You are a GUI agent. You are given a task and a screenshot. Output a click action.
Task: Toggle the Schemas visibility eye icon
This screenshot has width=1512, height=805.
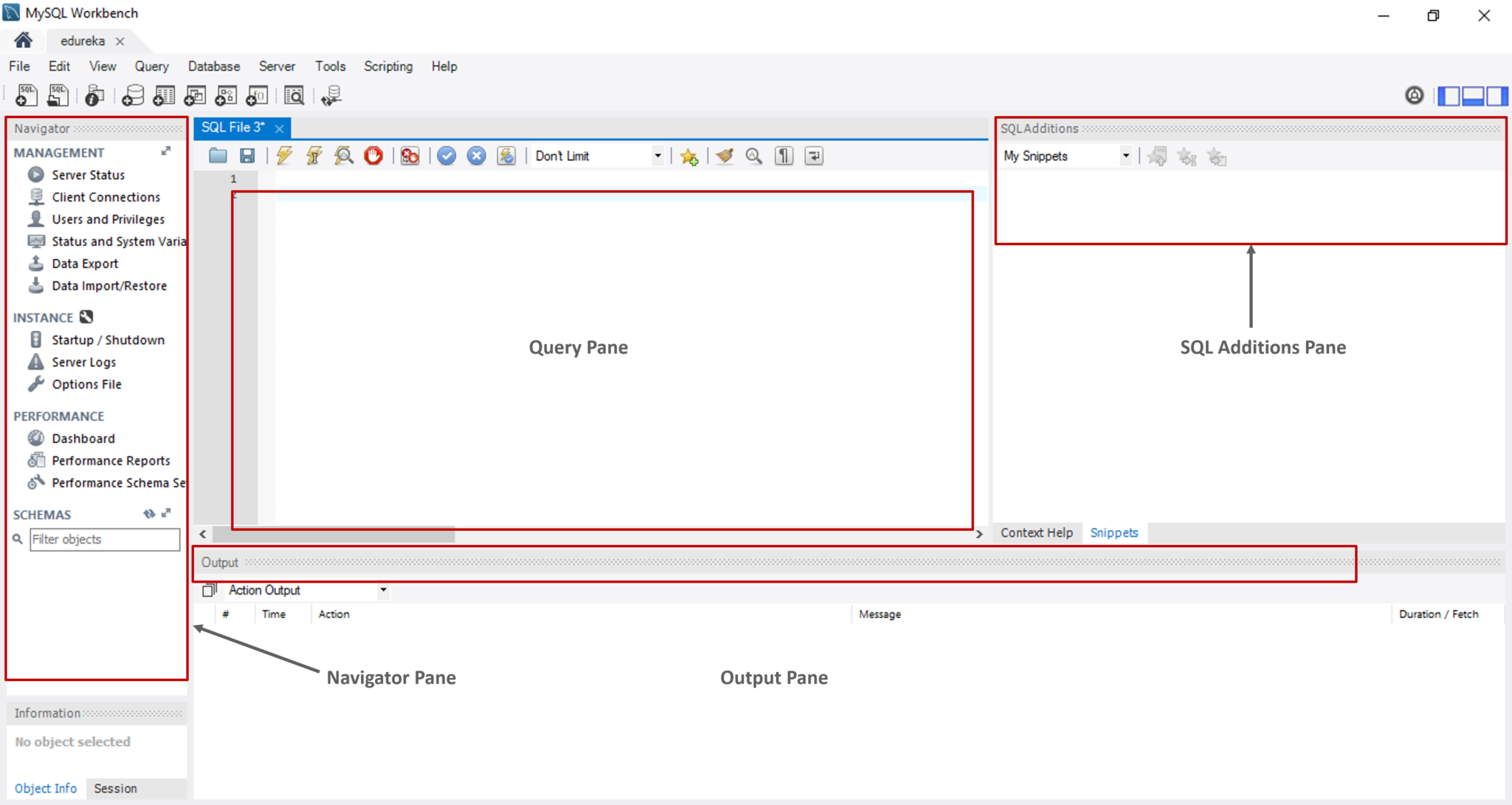click(x=149, y=514)
